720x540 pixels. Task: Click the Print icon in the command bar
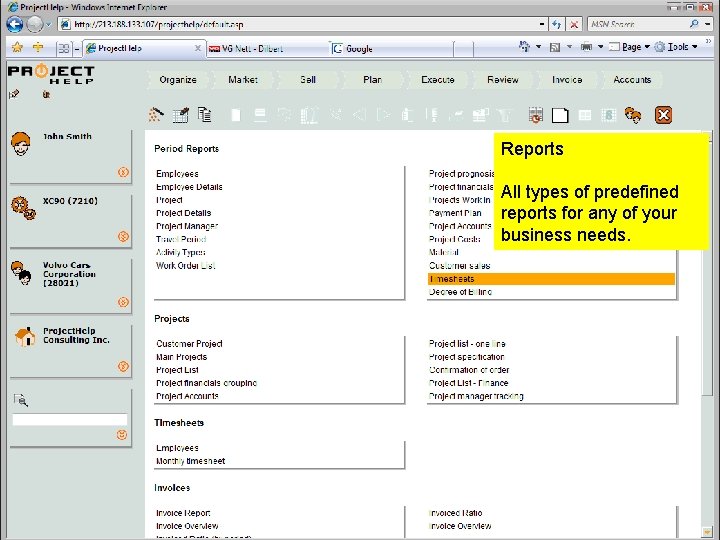point(586,46)
